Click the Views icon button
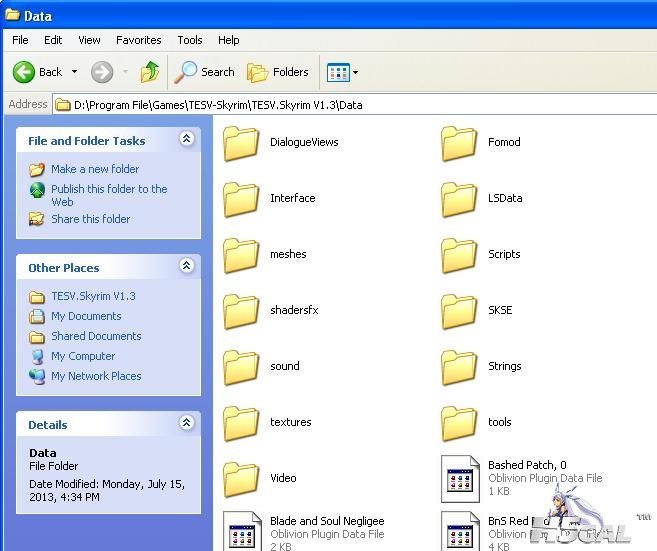 coord(338,72)
